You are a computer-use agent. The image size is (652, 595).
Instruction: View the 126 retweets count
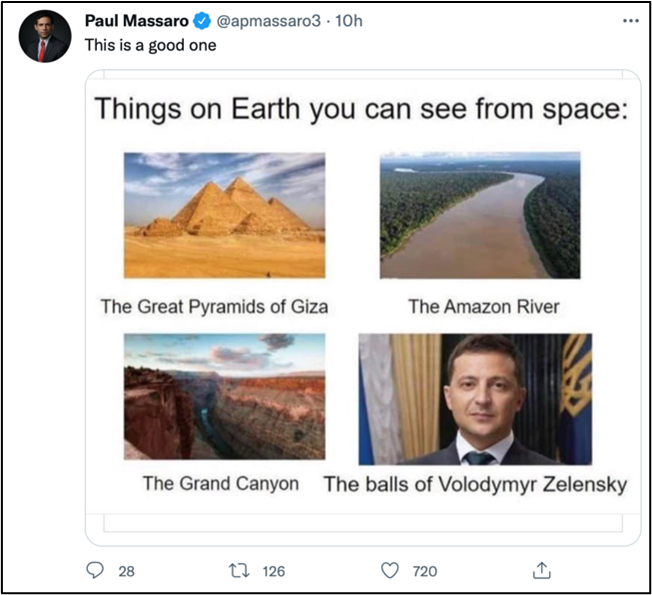pyautogui.click(x=274, y=571)
